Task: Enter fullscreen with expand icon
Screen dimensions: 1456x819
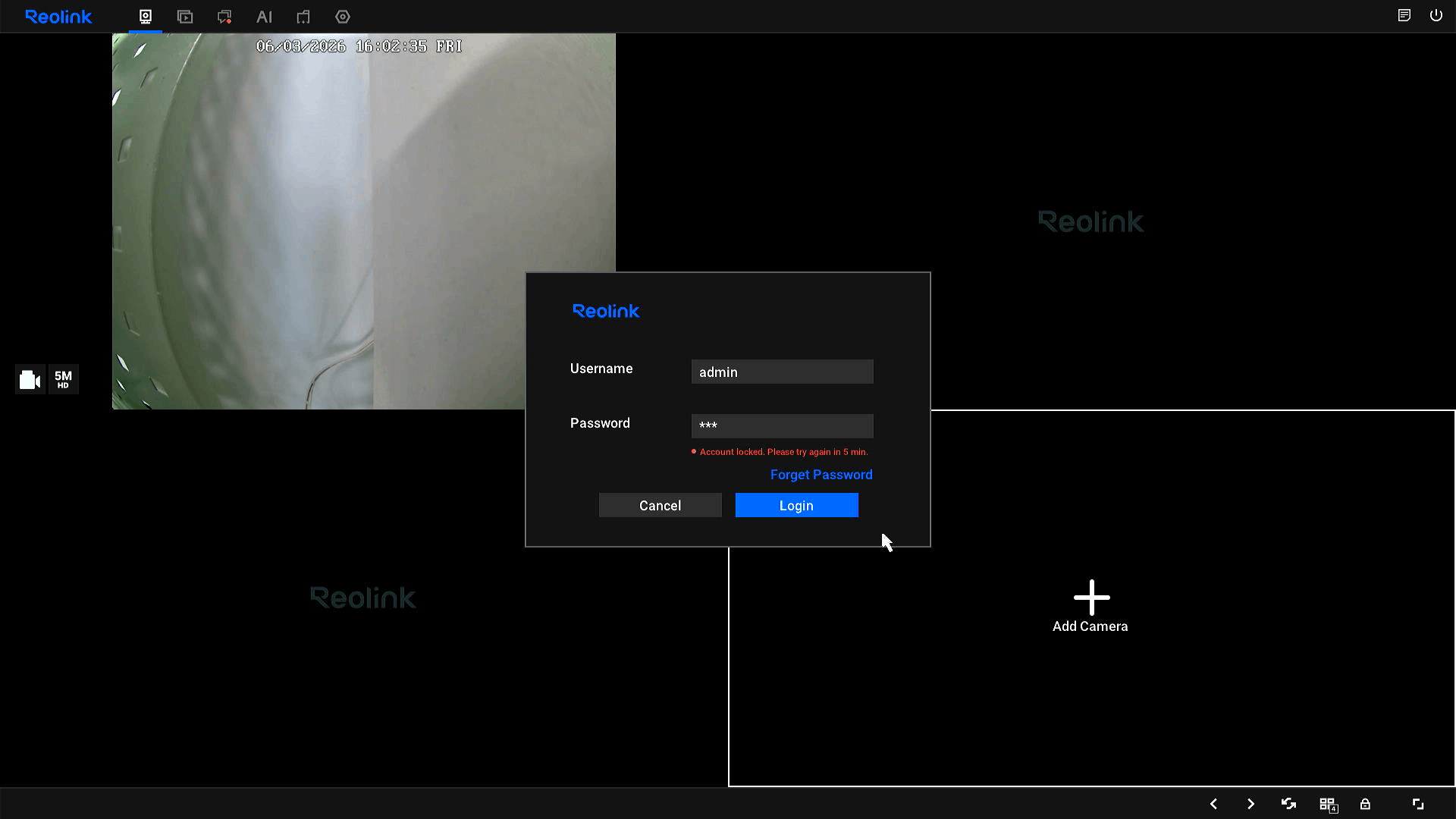Action: [x=1418, y=804]
